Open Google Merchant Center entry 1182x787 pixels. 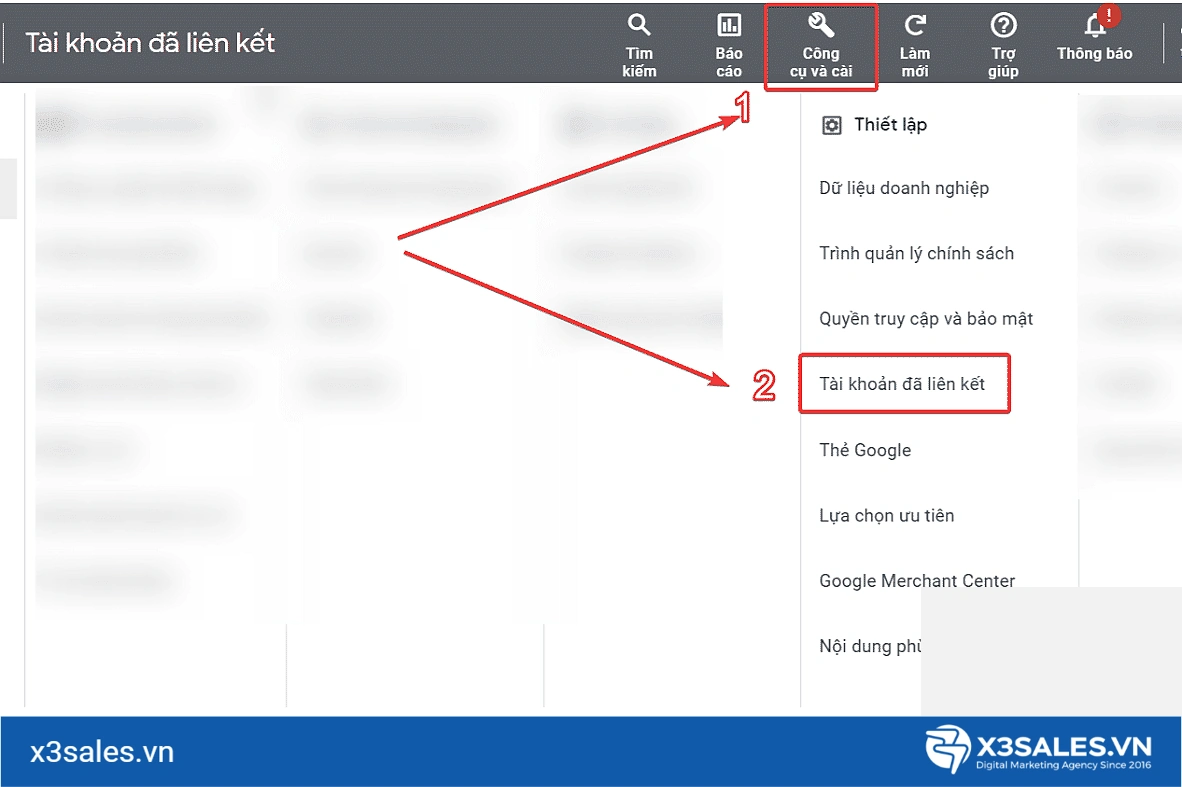(917, 580)
